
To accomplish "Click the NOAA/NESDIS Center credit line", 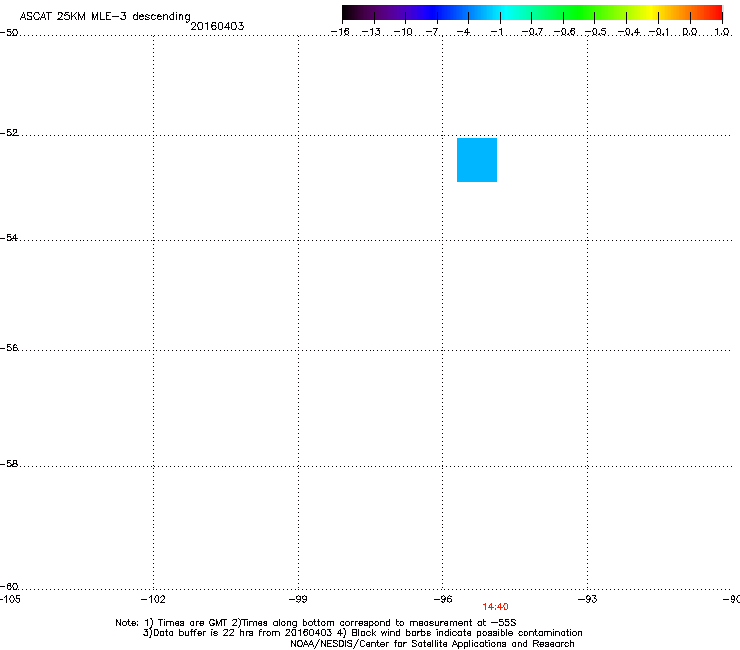I will pyautogui.click(x=432, y=644).
